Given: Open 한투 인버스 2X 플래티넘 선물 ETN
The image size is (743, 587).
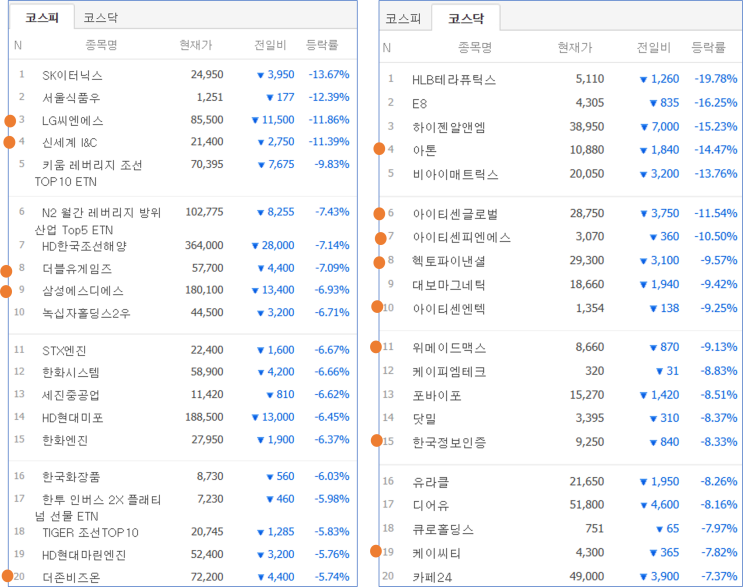Looking at the screenshot, I should click(x=98, y=508).
